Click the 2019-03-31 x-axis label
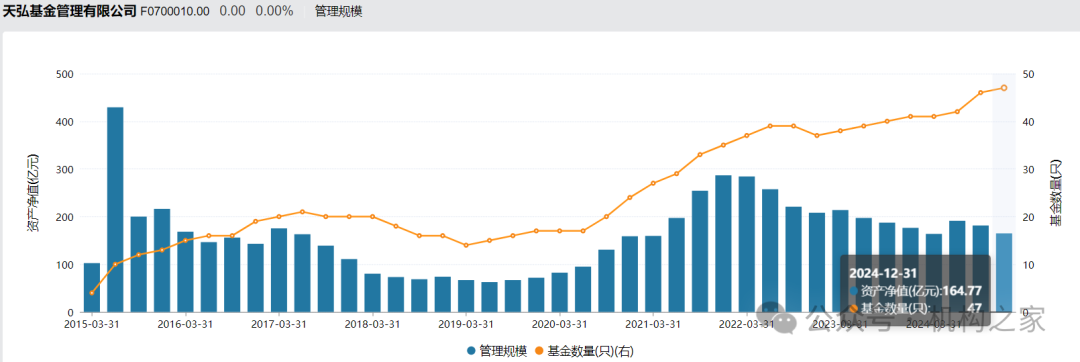 pos(466,323)
